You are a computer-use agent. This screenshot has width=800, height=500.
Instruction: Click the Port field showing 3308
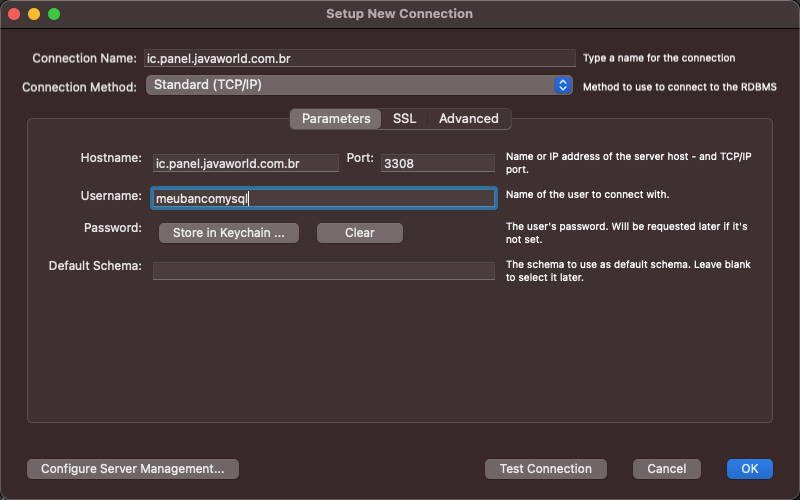click(437, 163)
